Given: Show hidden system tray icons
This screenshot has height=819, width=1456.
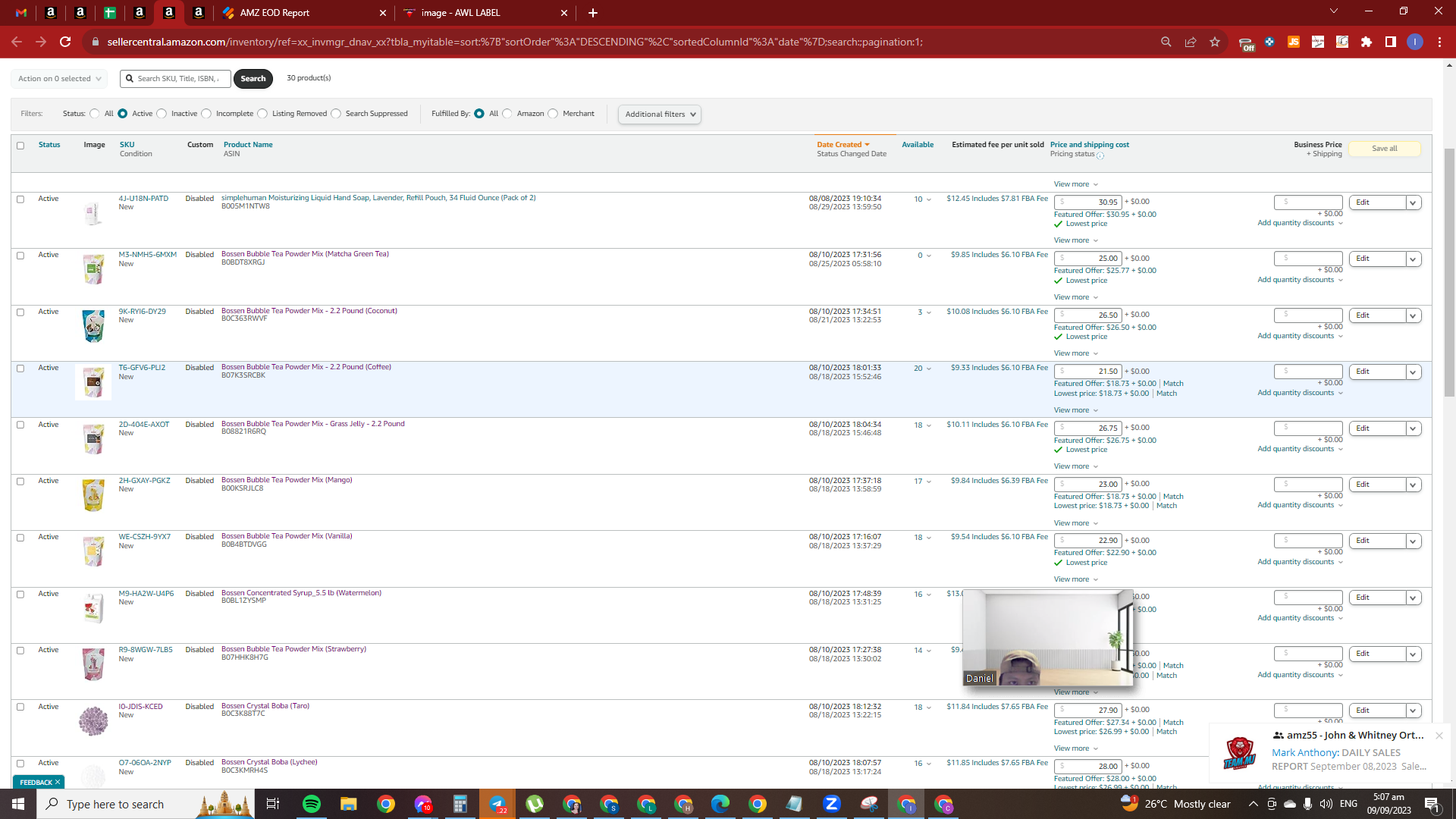Looking at the screenshot, I should pos(1254,804).
